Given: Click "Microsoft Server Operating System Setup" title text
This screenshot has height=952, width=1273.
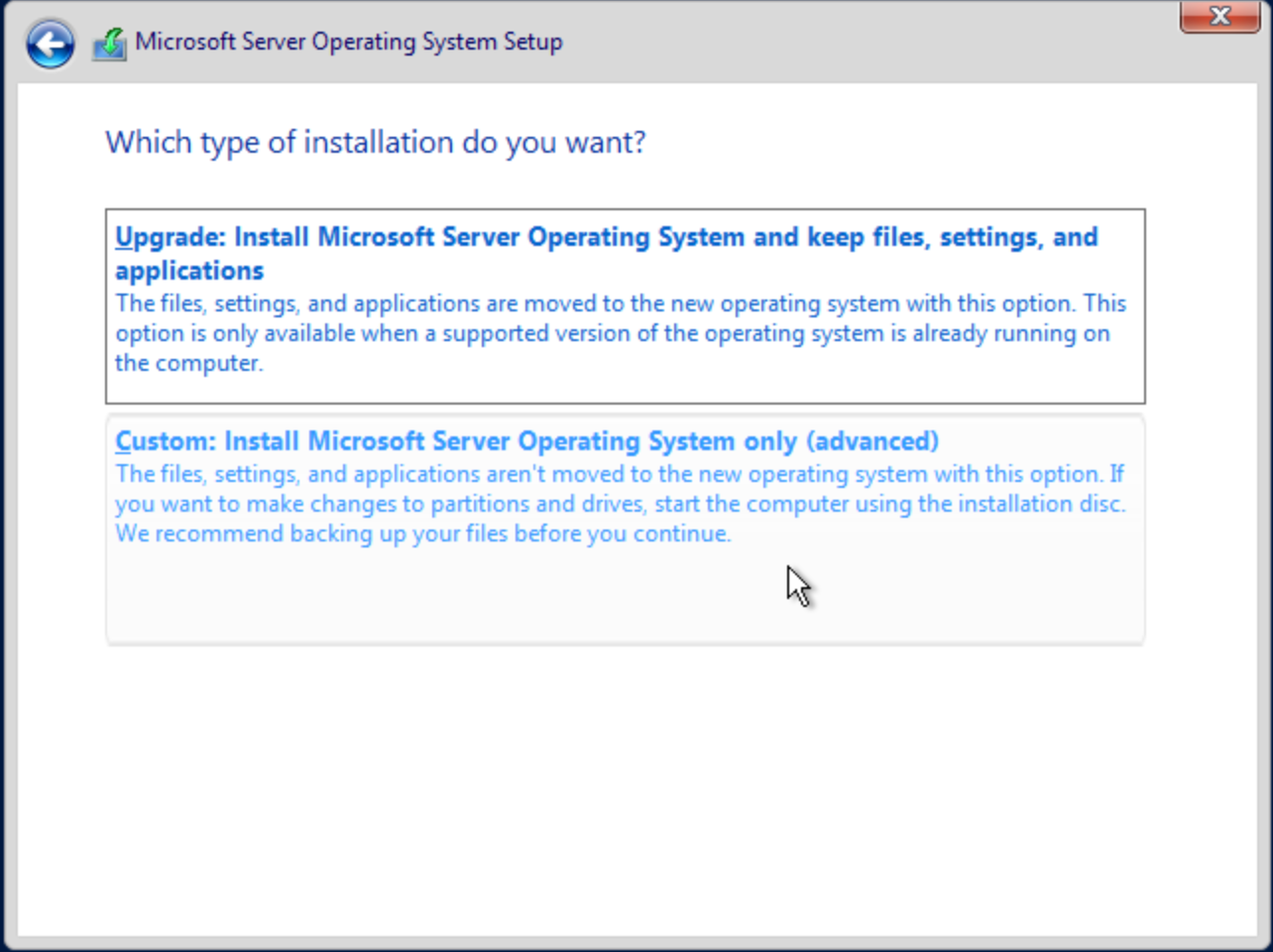Looking at the screenshot, I should click(x=349, y=42).
